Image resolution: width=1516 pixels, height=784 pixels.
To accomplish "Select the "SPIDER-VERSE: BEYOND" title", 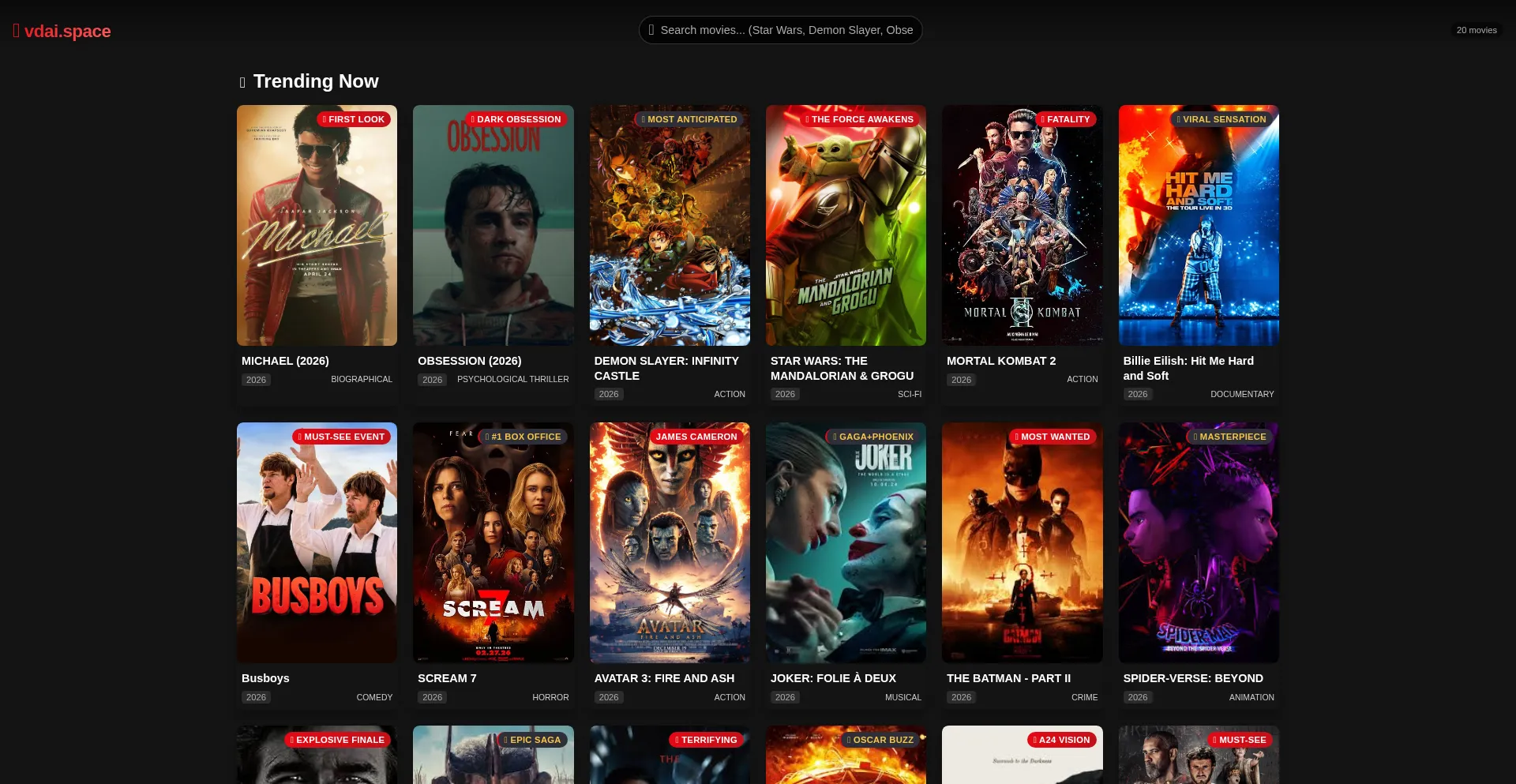I will pyautogui.click(x=1193, y=678).
